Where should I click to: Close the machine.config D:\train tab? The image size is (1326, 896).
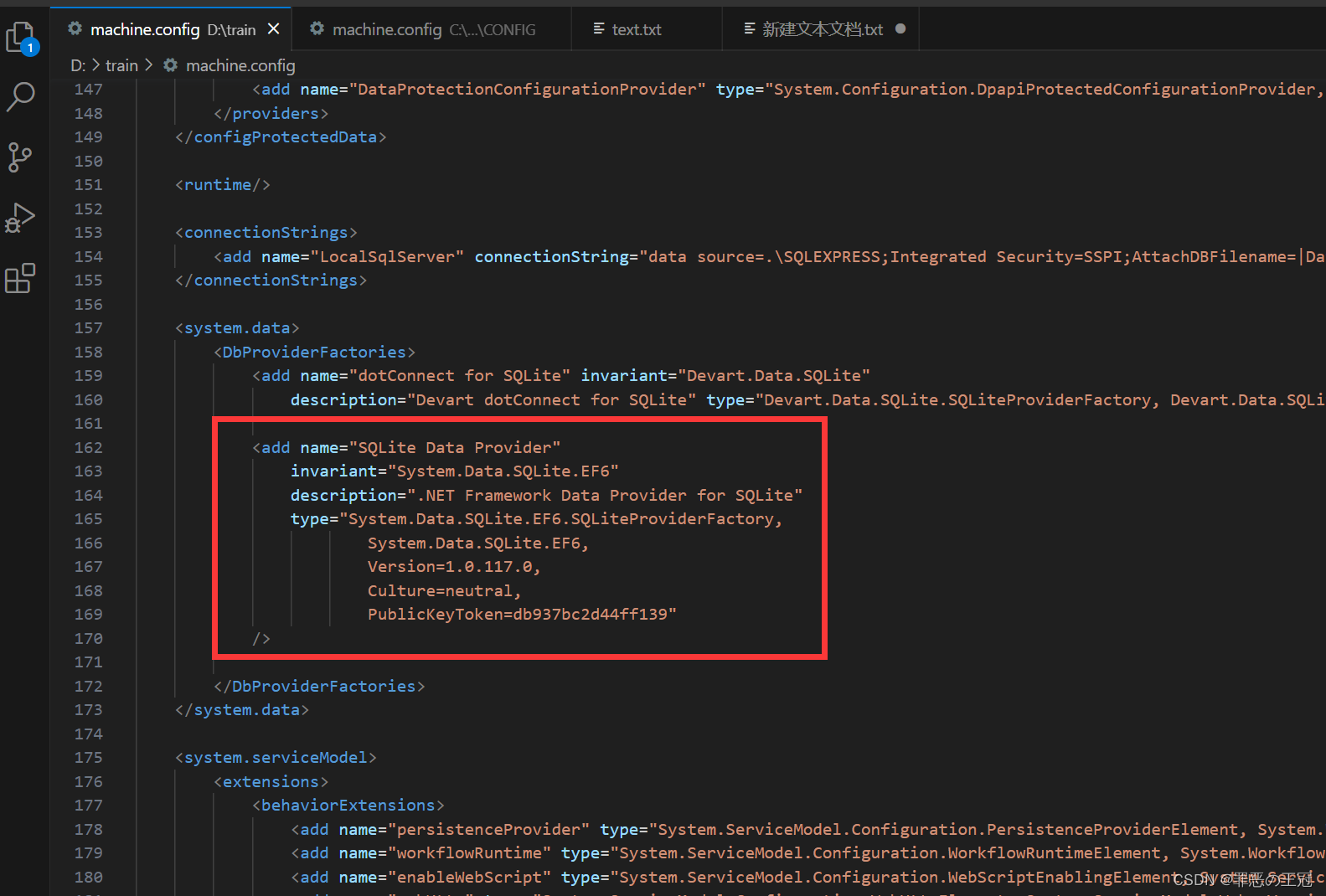(x=273, y=29)
